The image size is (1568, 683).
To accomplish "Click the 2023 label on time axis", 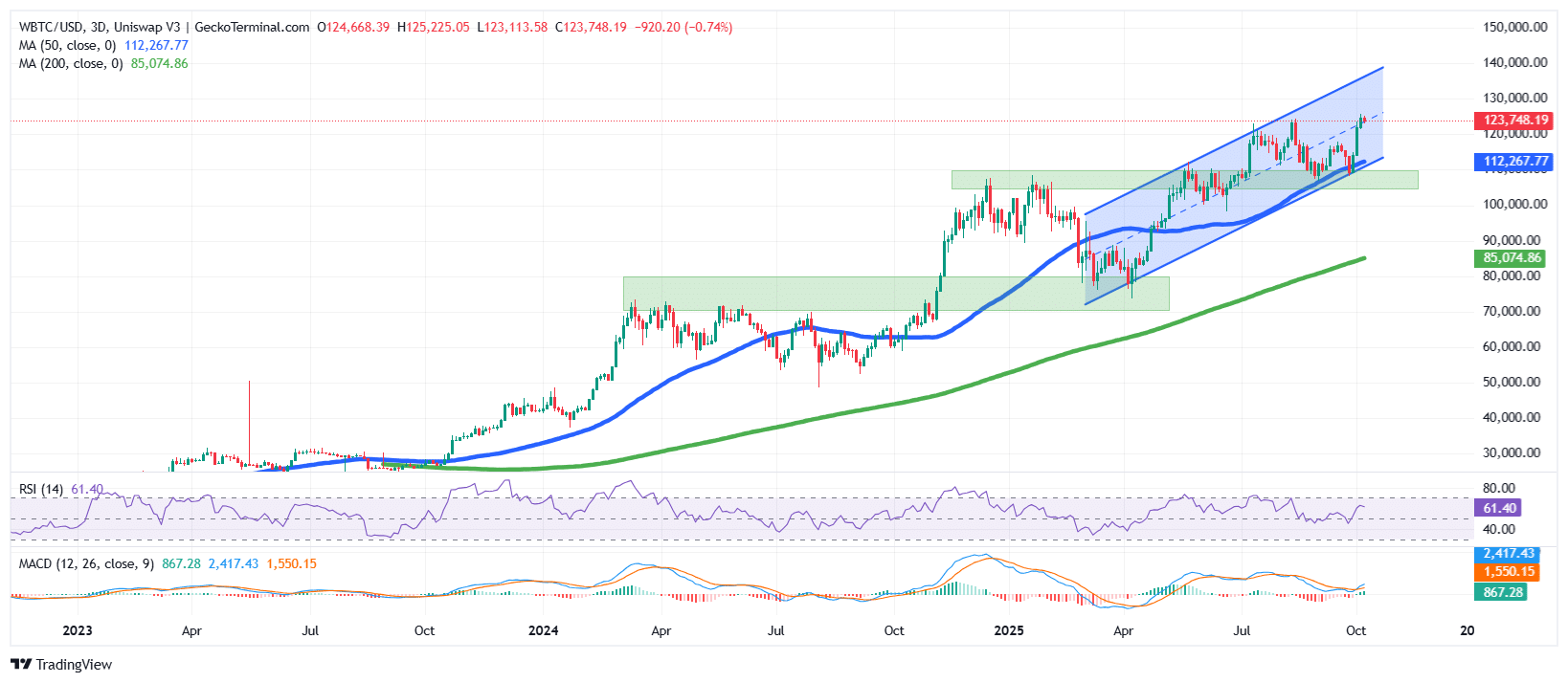I will pos(77,631).
